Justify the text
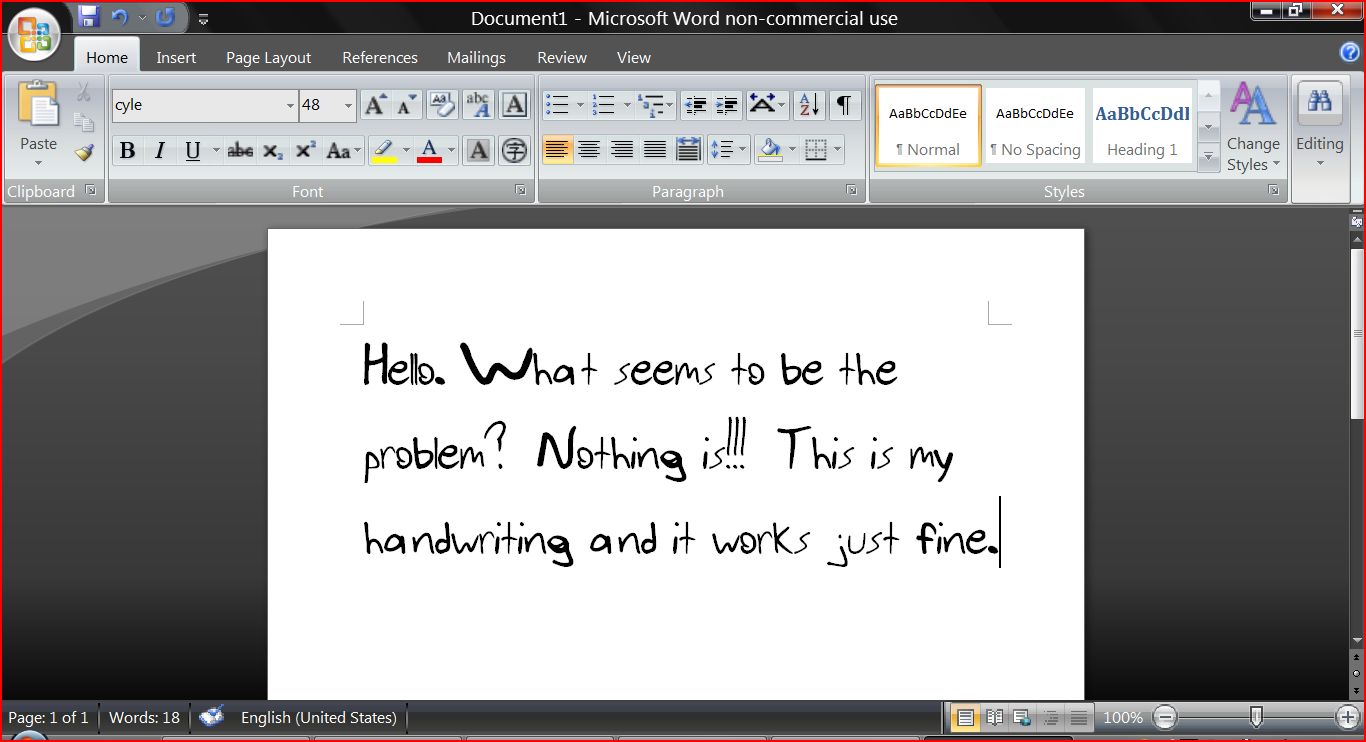Image resolution: width=1366 pixels, height=742 pixels. click(x=655, y=151)
